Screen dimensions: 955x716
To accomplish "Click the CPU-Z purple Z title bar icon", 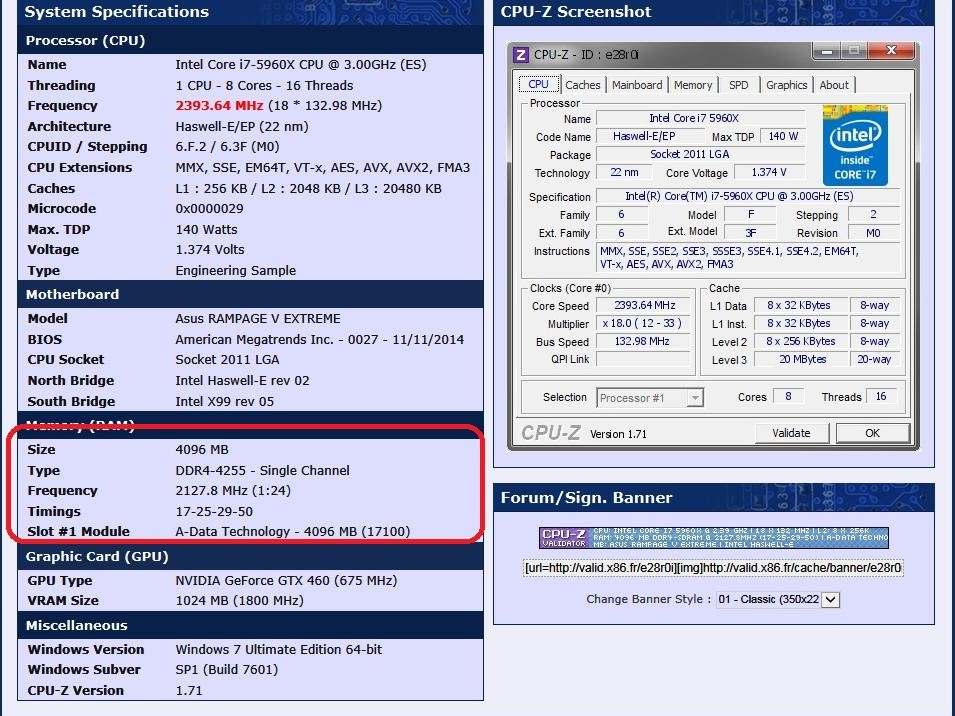I will [521, 55].
